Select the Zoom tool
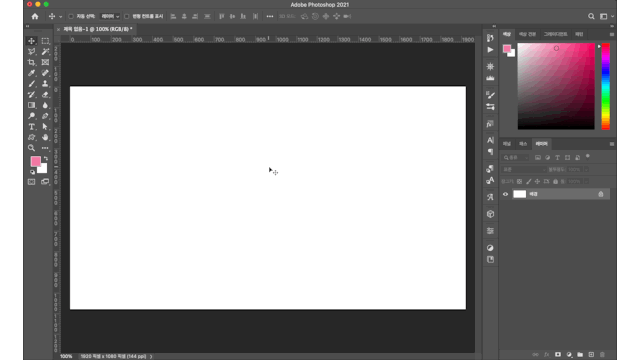Viewport: 640px width, 360px height. click(x=31, y=148)
